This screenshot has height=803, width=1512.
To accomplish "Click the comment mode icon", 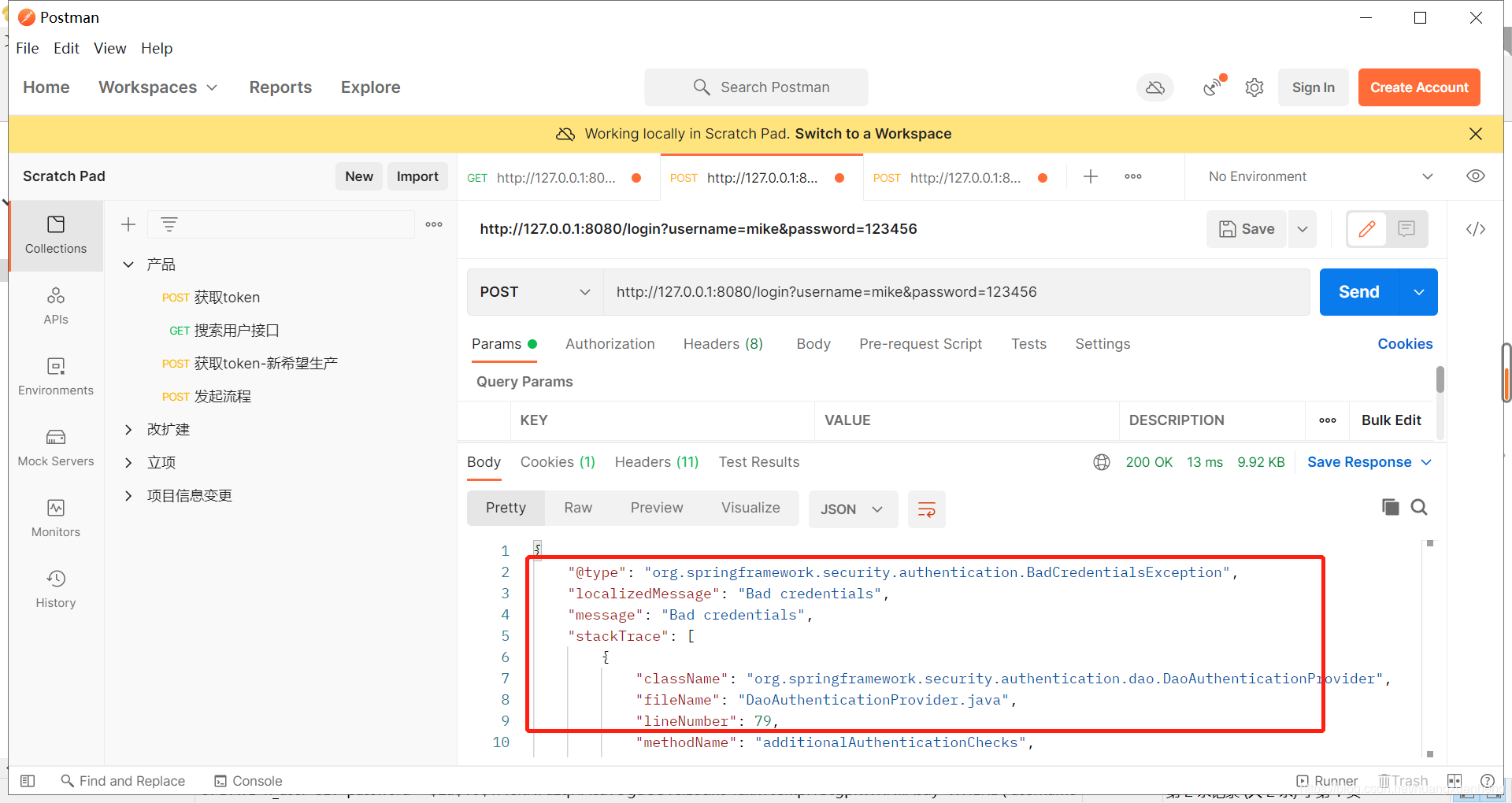I will [x=1406, y=229].
